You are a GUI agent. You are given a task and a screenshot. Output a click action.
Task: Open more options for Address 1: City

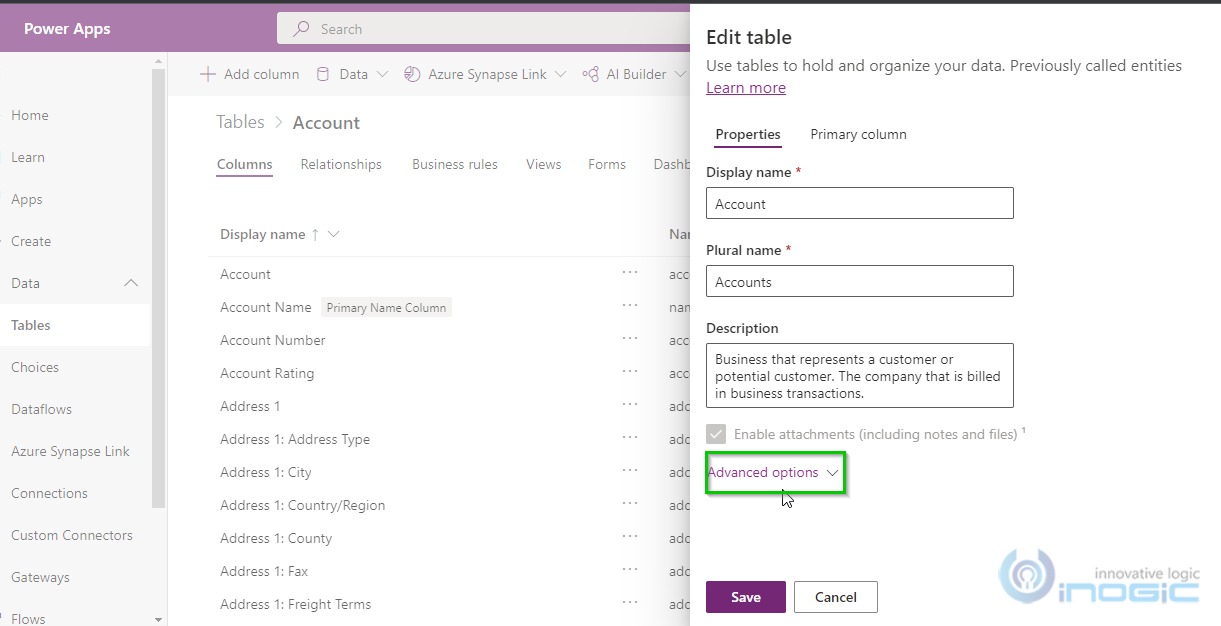[629, 470]
